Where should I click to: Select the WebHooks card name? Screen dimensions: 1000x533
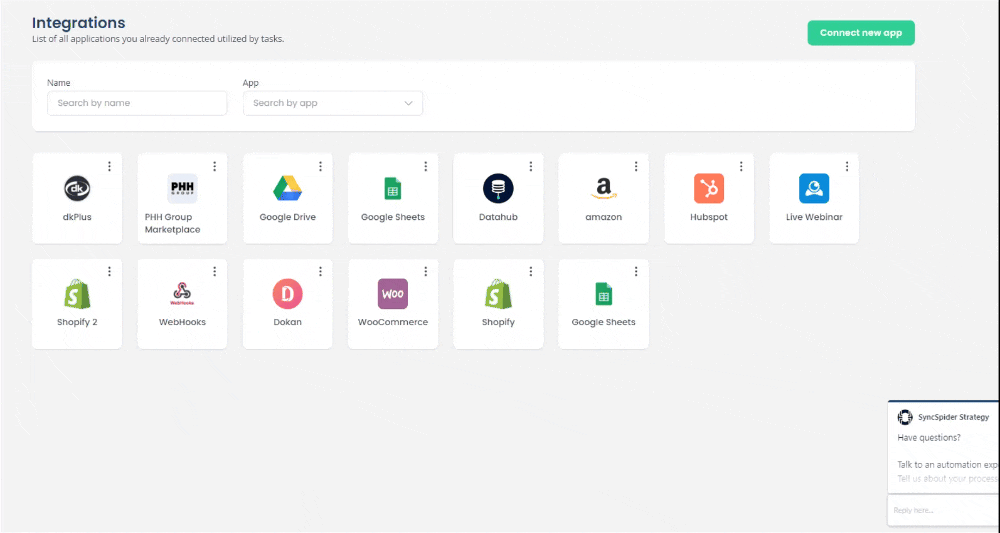tap(182, 322)
